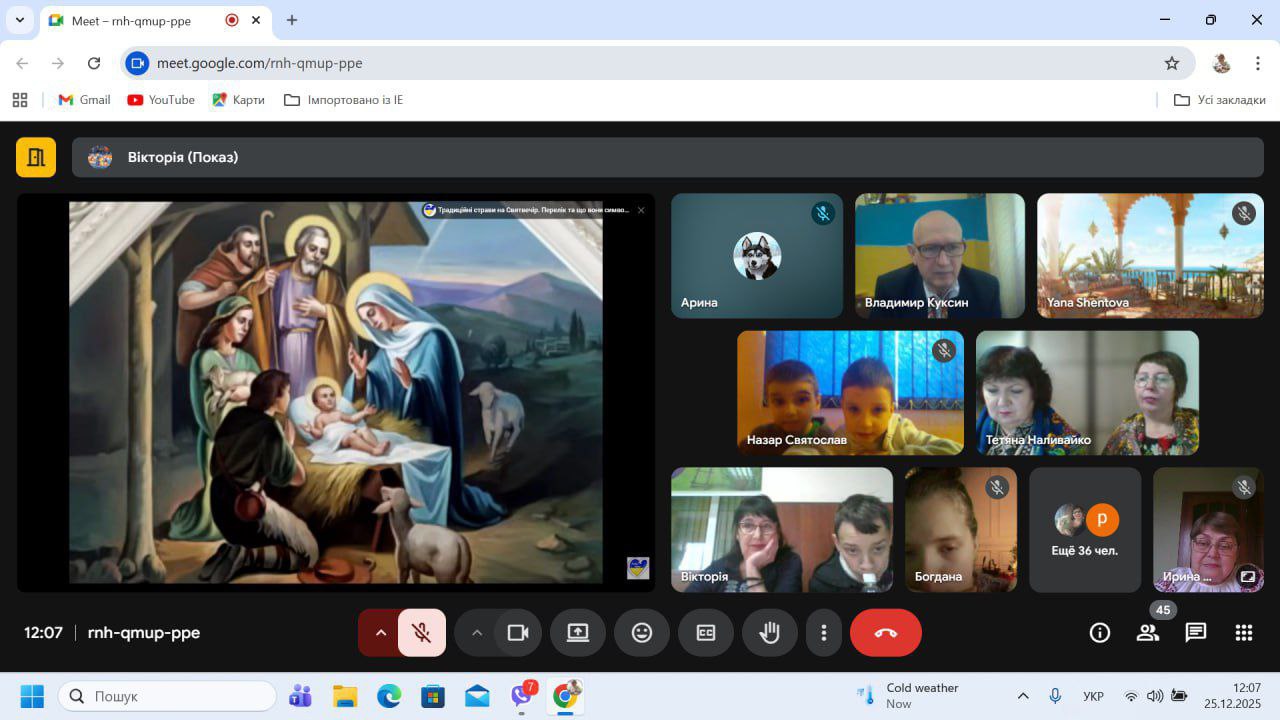Toggle the muted microphone button
Viewport: 1280px width, 720px height.
(x=422, y=633)
